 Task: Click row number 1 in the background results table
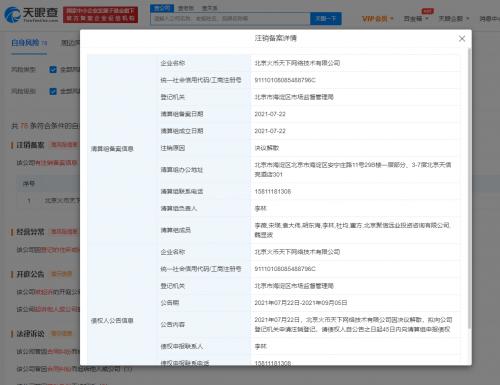(x=29, y=201)
